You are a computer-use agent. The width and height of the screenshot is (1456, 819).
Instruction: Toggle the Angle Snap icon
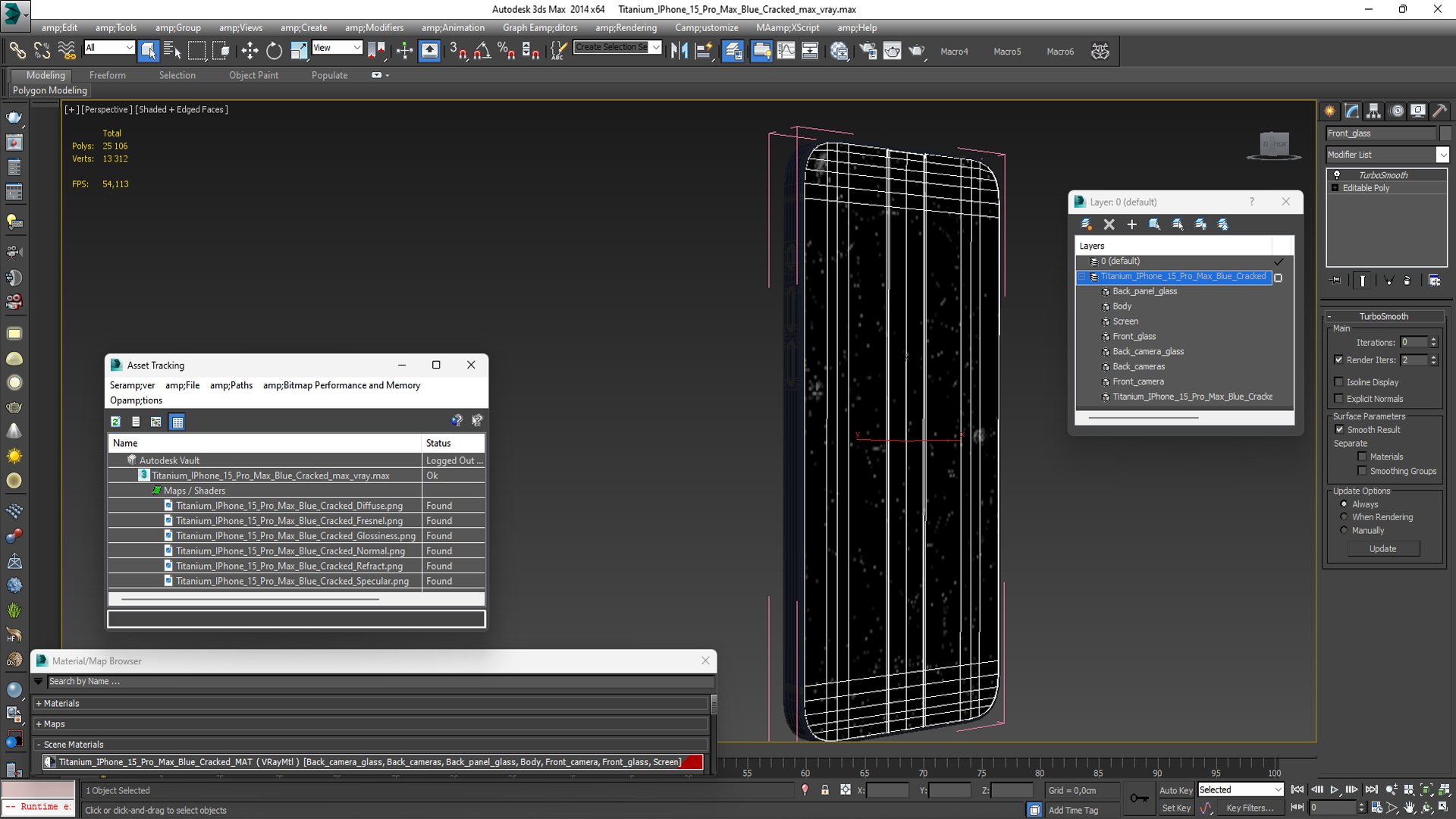click(482, 51)
